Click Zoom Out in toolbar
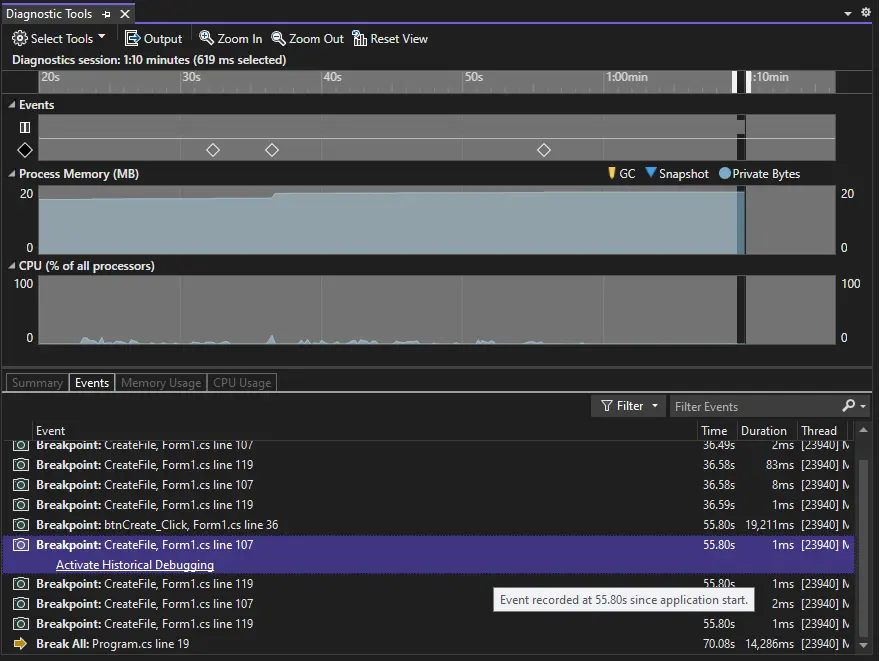The image size is (880, 661). [x=307, y=39]
